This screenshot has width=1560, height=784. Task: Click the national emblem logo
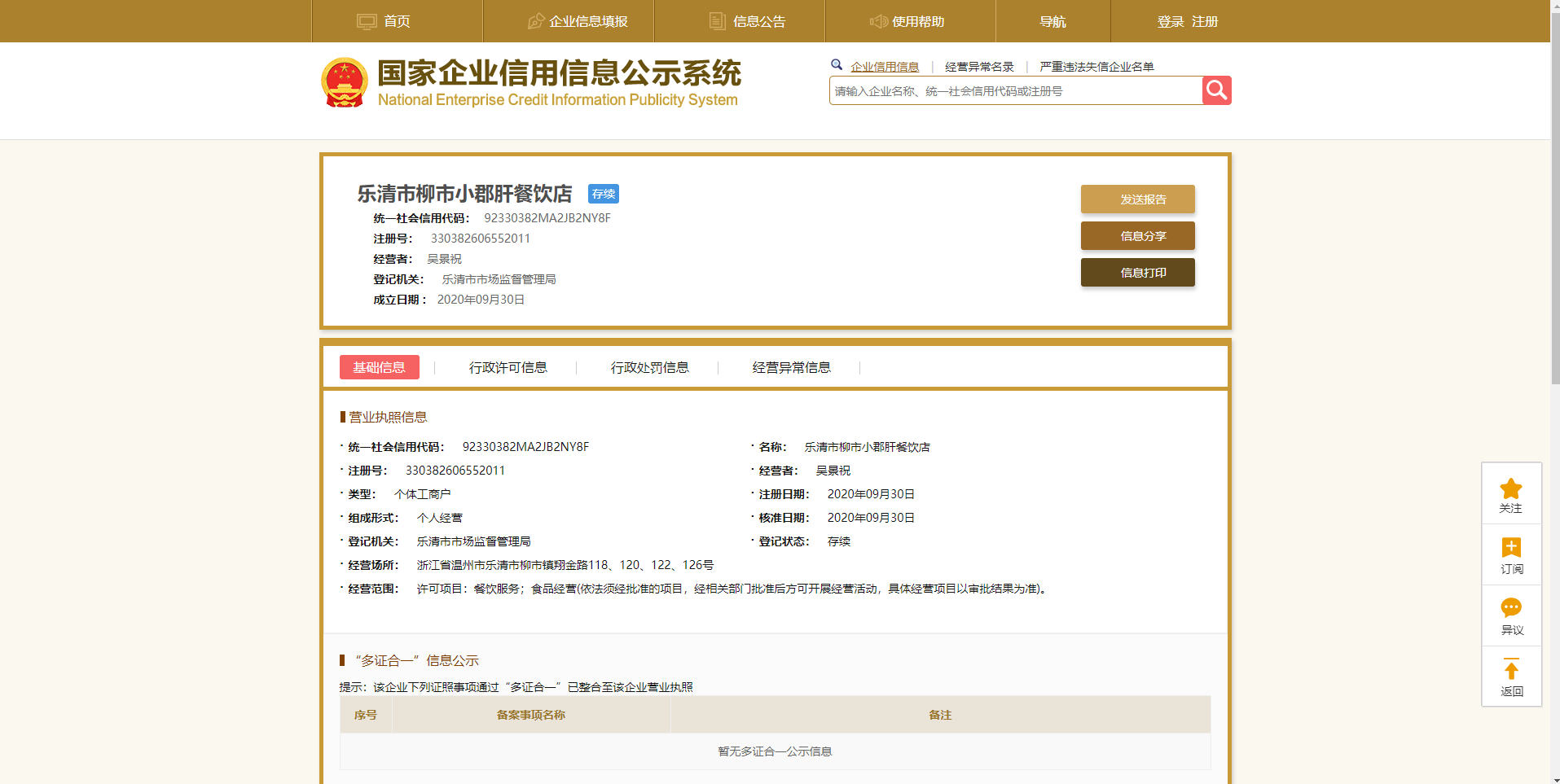(345, 82)
